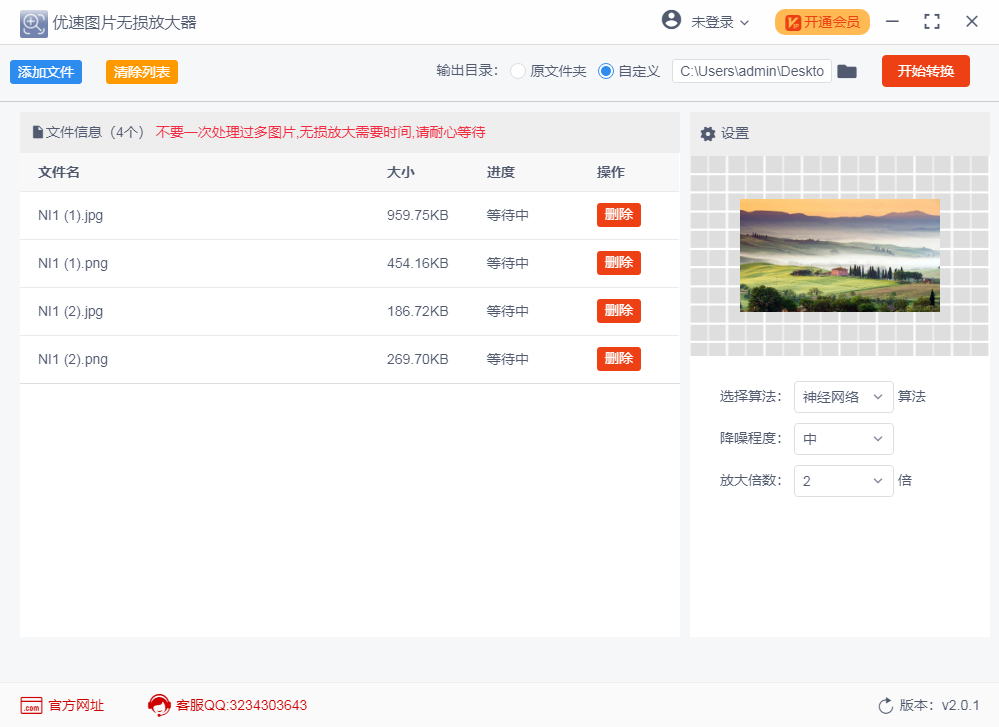Click the 版本 v2.0.1 text

coord(939,705)
